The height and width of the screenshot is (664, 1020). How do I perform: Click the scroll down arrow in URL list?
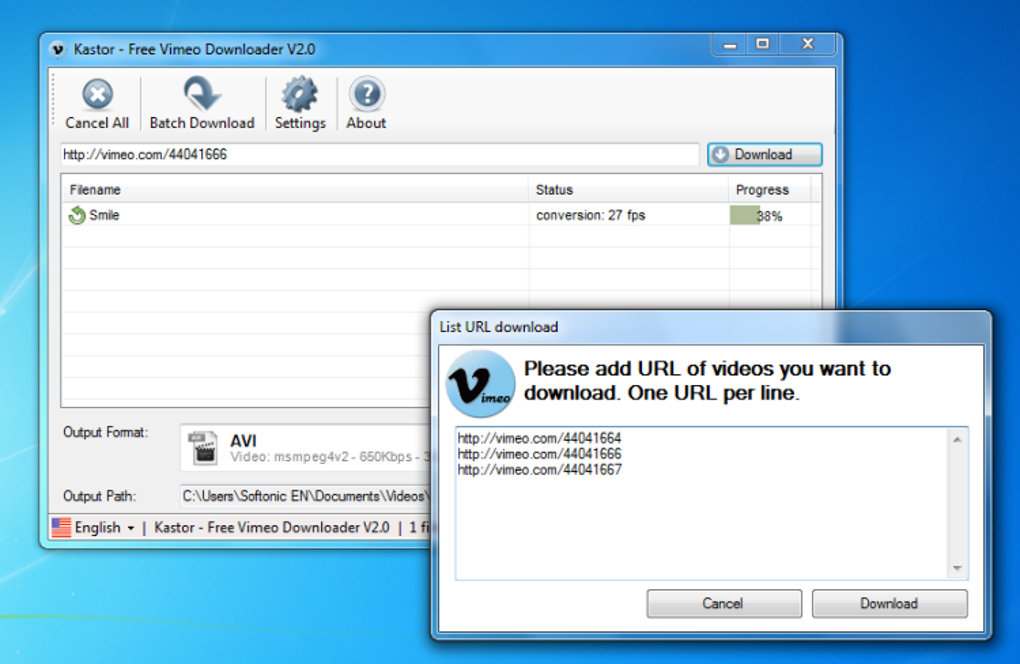[958, 568]
